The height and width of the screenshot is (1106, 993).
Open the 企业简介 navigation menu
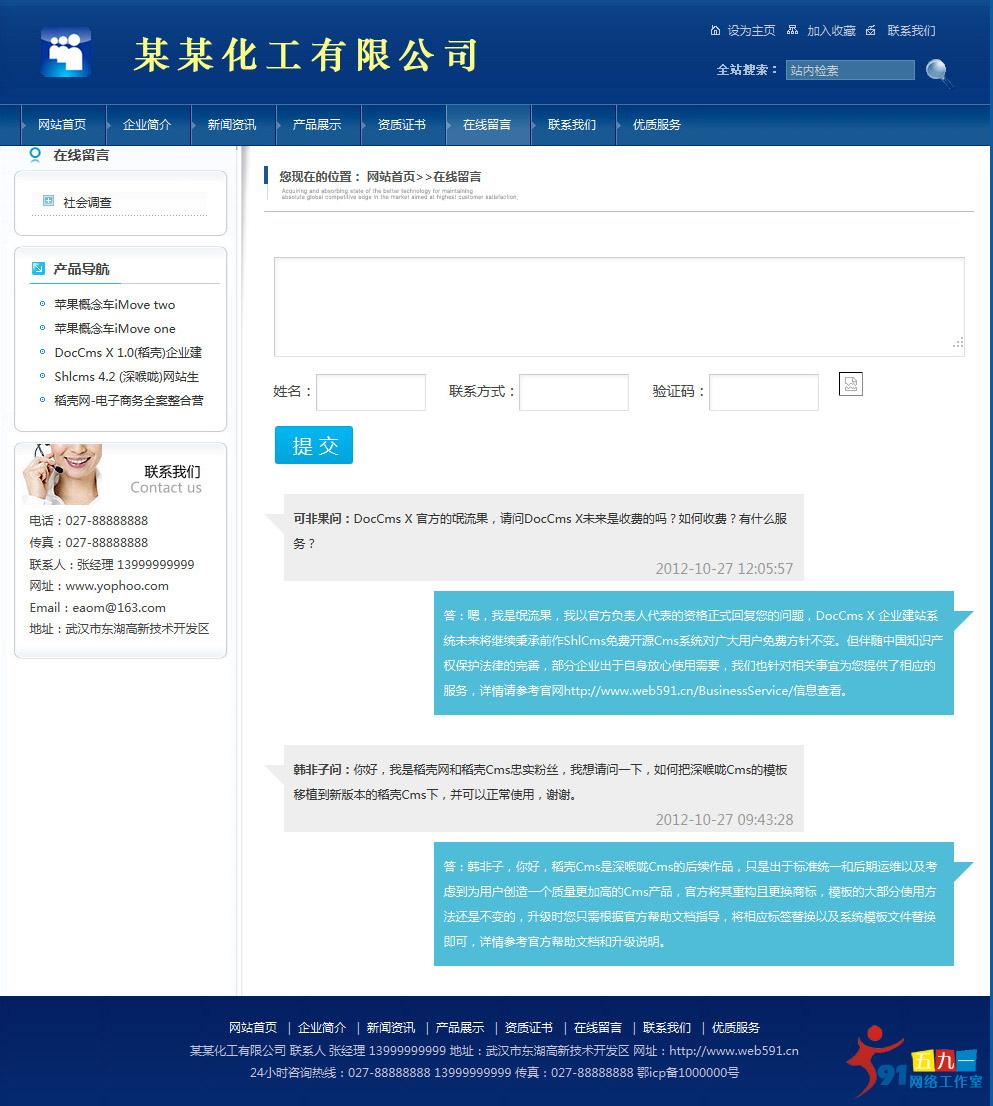146,124
